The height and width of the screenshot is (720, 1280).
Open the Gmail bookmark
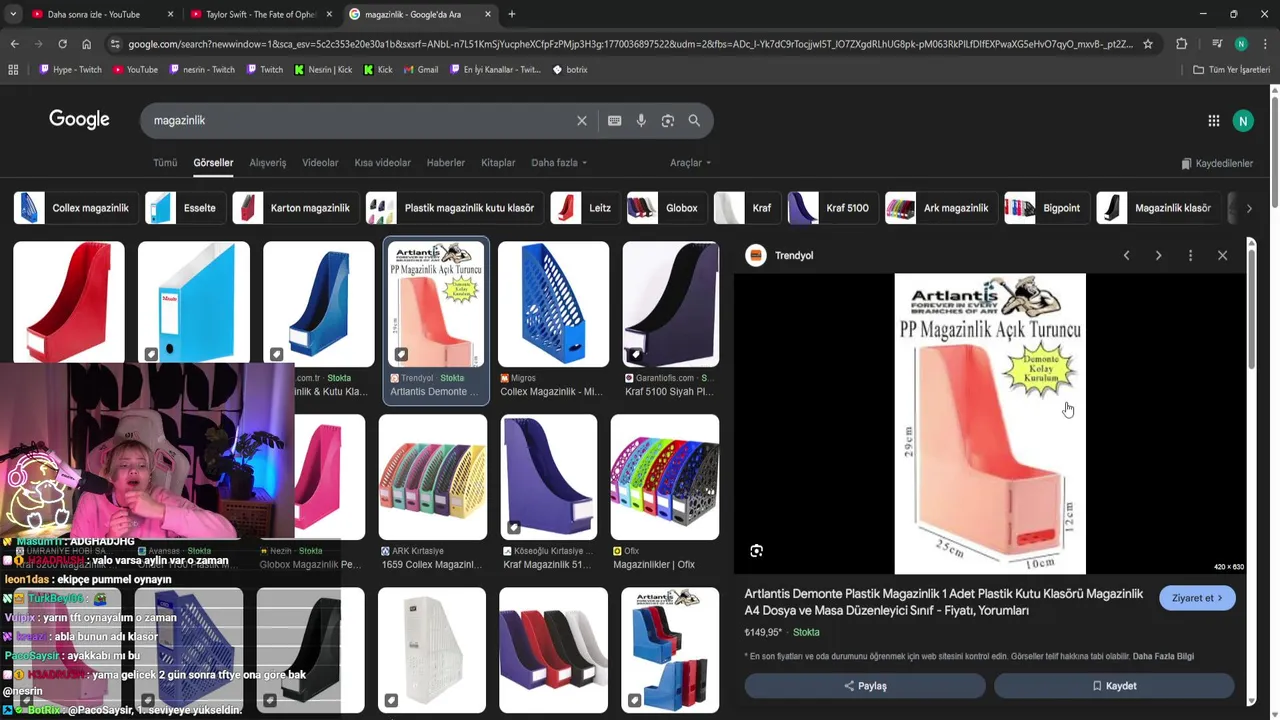tap(421, 70)
